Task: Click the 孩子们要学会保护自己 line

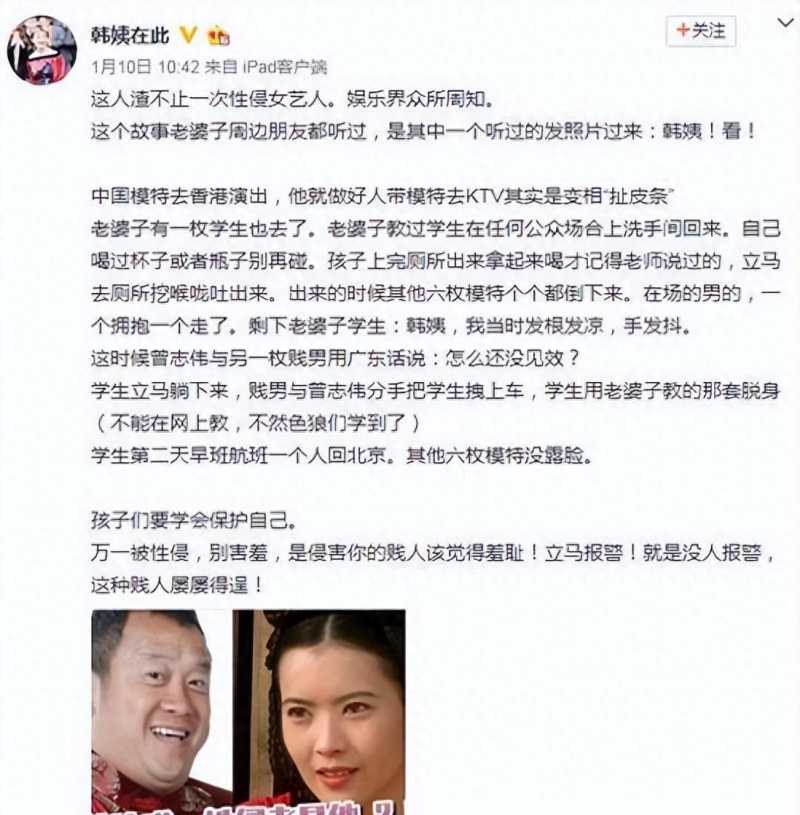Action: tap(194, 520)
